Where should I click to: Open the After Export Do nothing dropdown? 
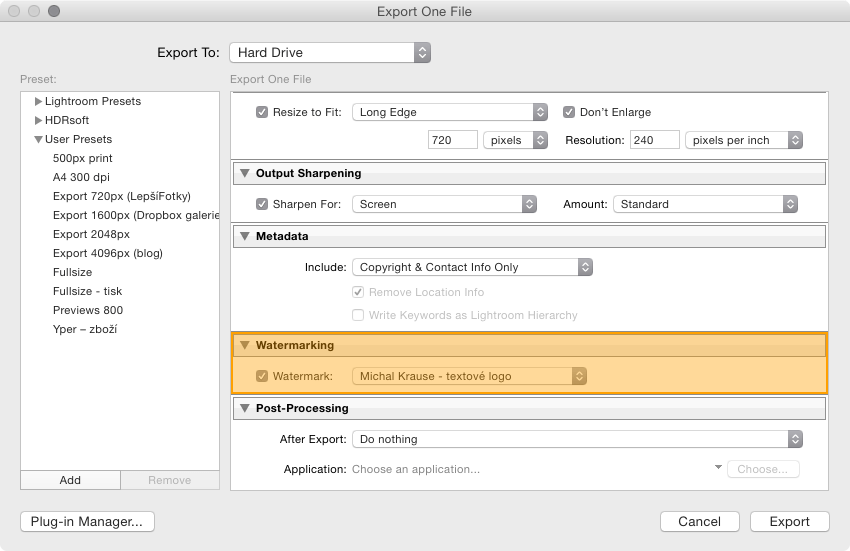(577, 439)
